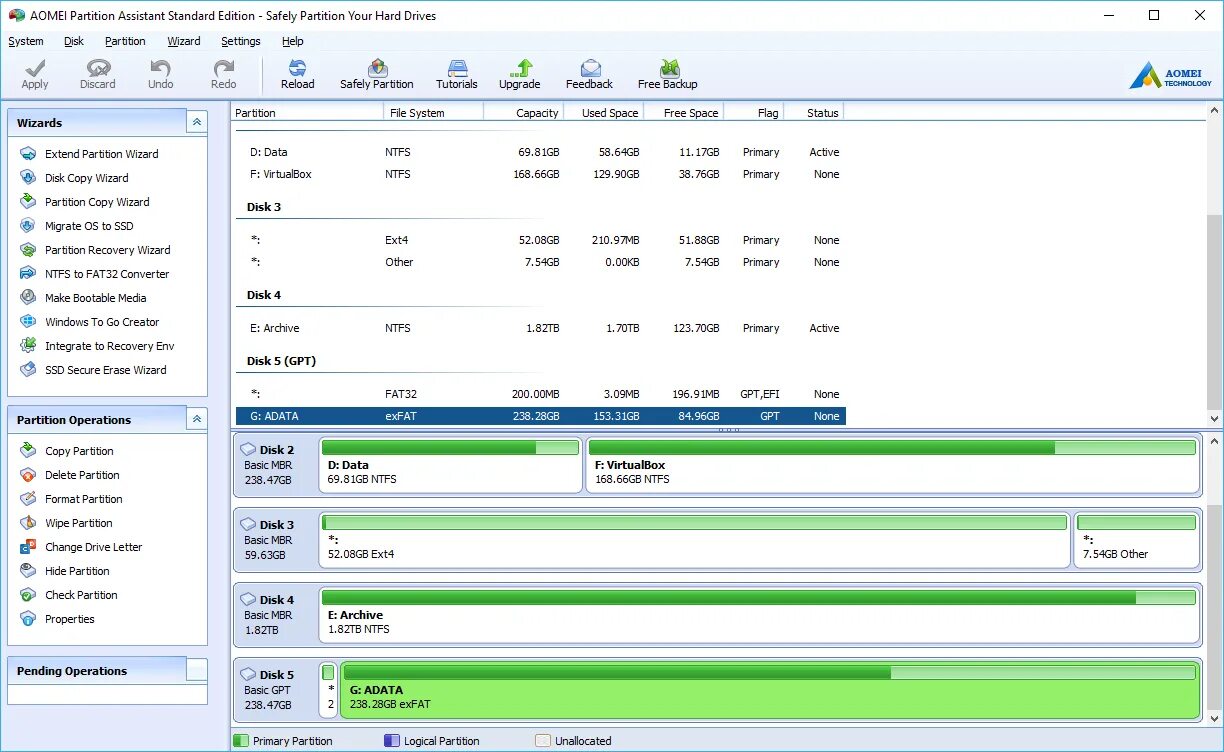Click the Apply checkmark toolbar icon

[35, 68]
